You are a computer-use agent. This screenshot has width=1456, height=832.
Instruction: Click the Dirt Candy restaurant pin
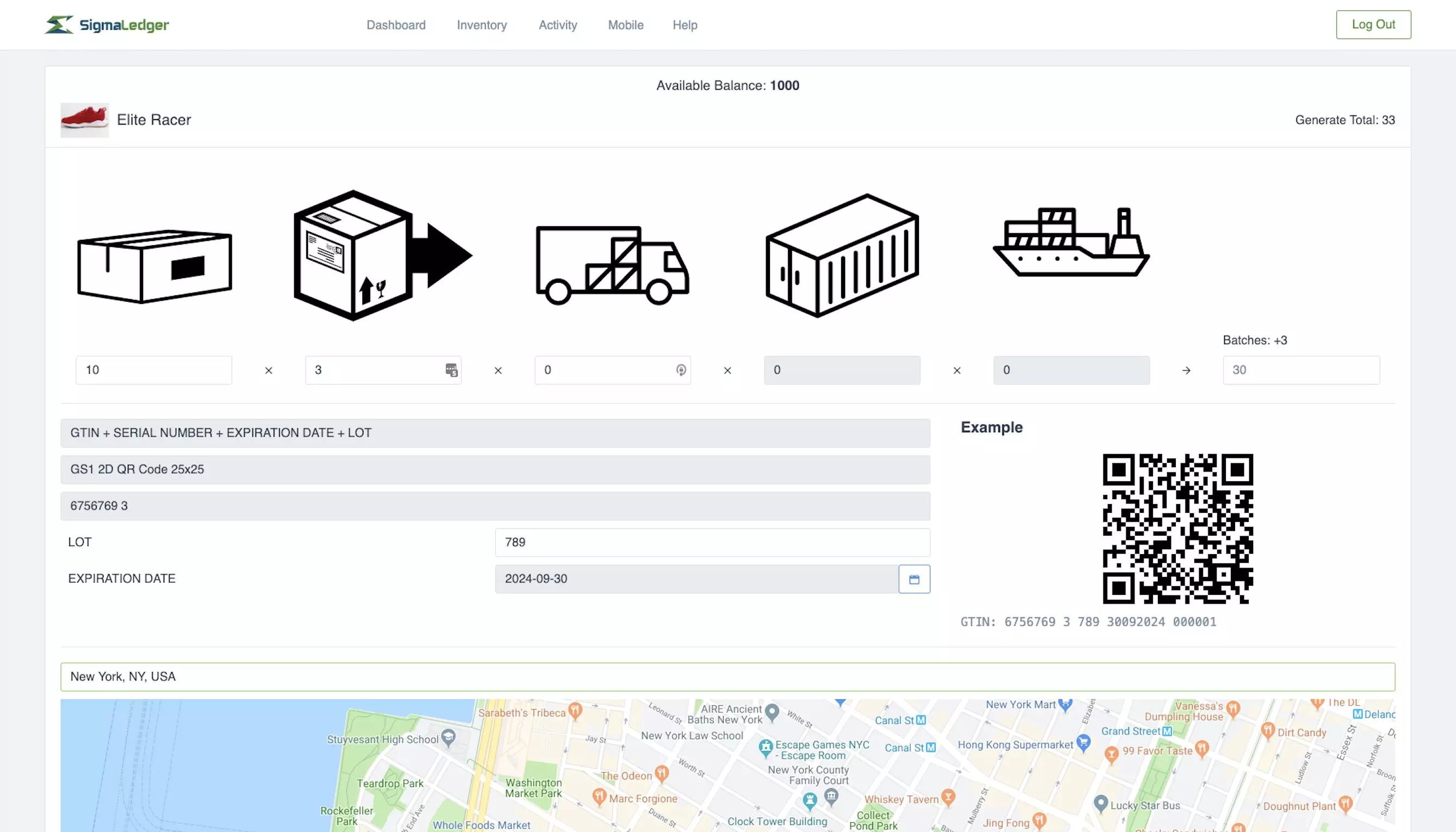click(x=1267, y=730)
